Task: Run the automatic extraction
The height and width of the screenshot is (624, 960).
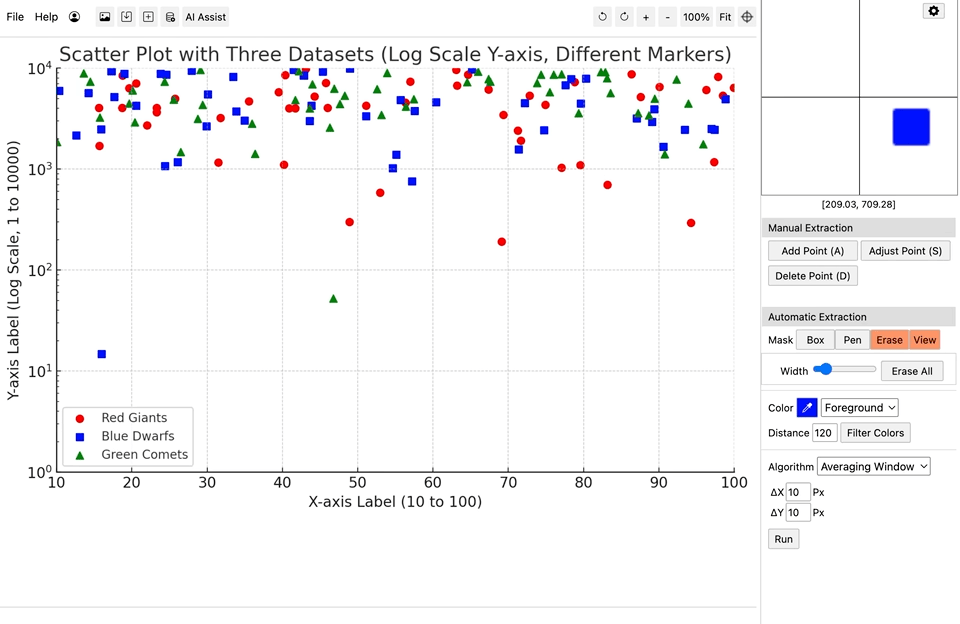Action: tap(783, 538)
